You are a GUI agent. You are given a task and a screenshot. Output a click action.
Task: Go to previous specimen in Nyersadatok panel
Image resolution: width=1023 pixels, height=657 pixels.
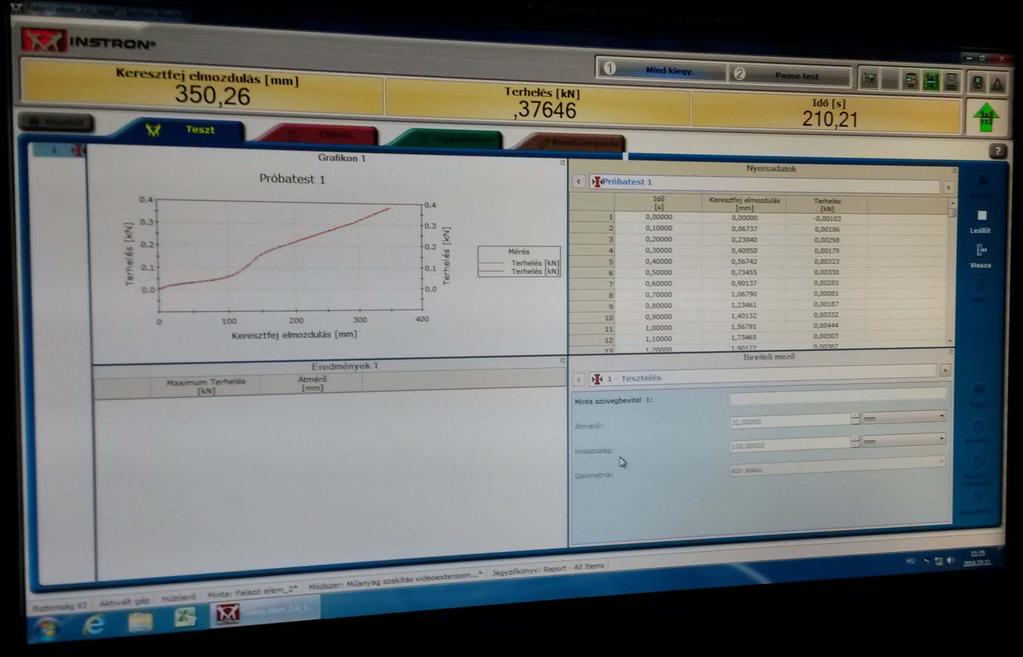coord(578,181)
